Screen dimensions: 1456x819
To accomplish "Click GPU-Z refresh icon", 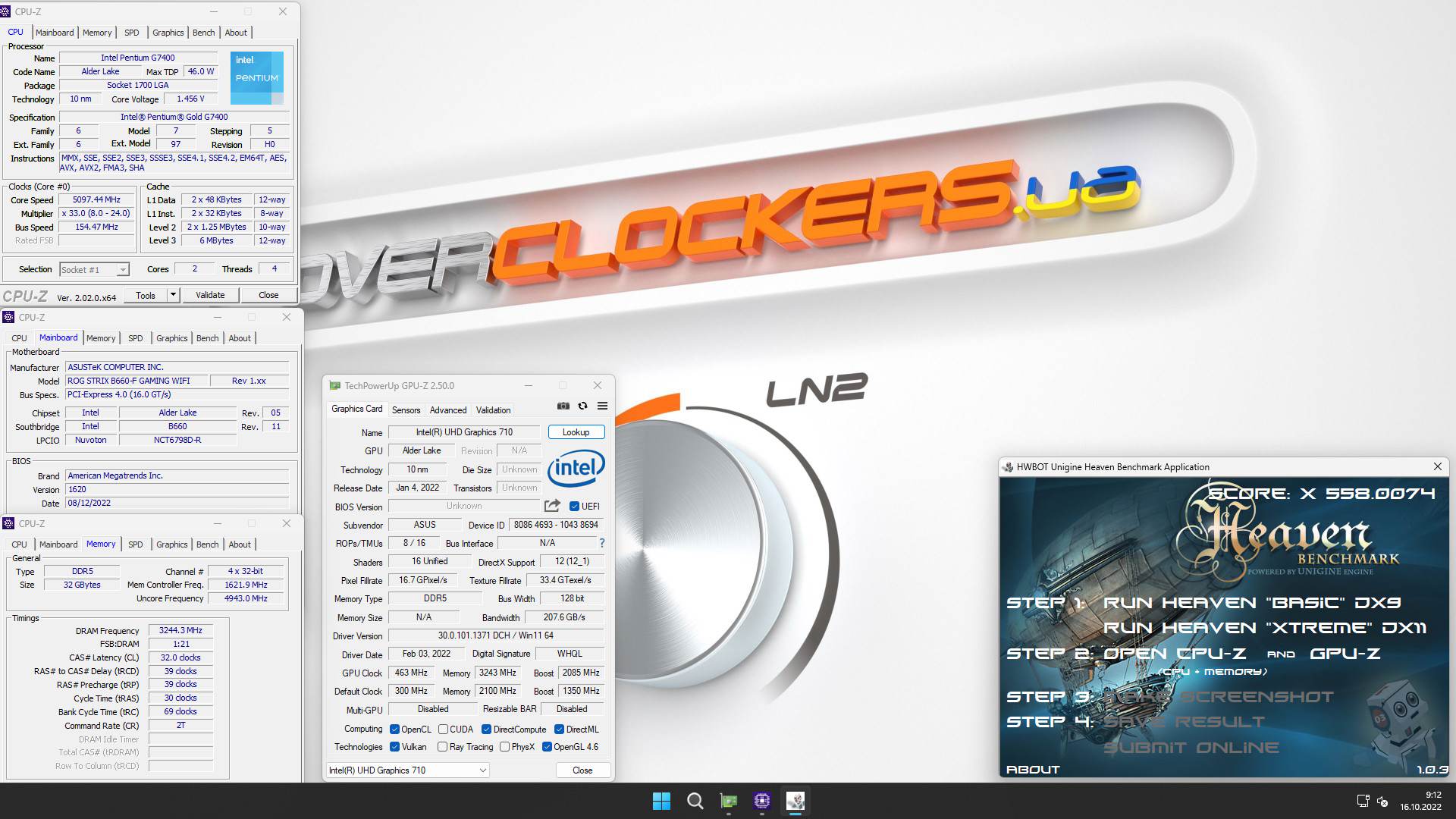I will coord(582,406).
